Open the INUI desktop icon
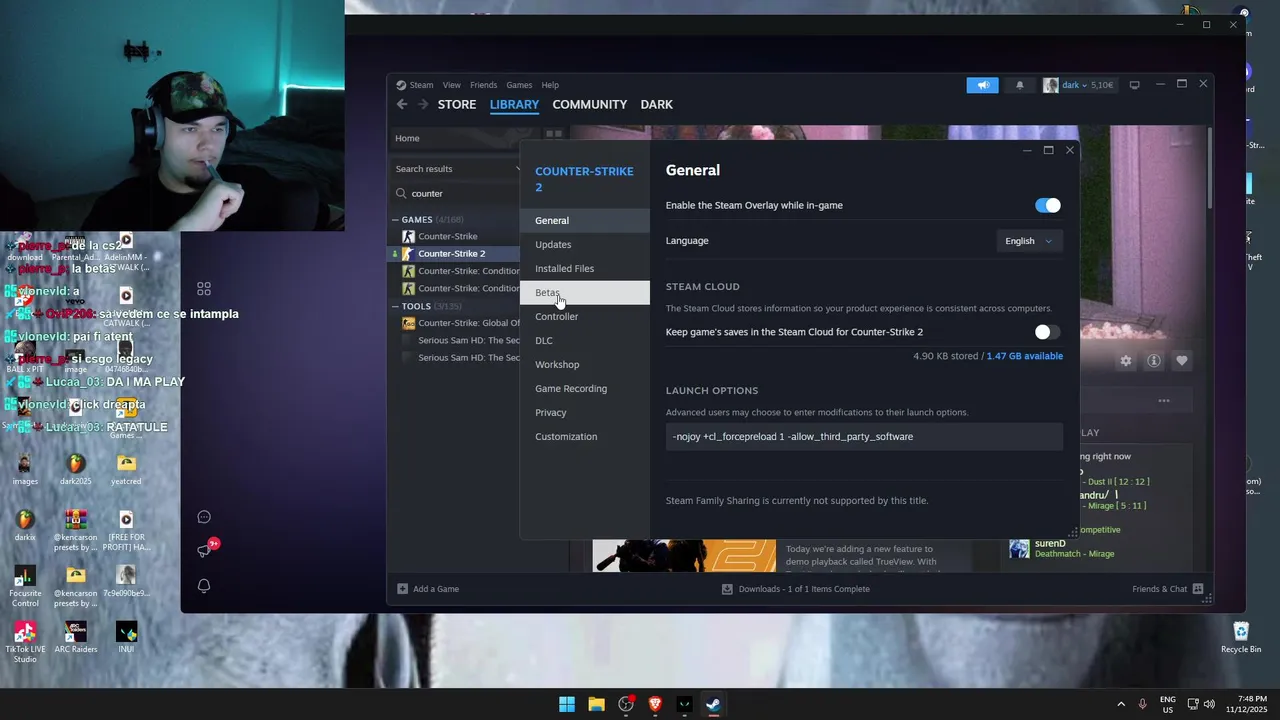 126,638
